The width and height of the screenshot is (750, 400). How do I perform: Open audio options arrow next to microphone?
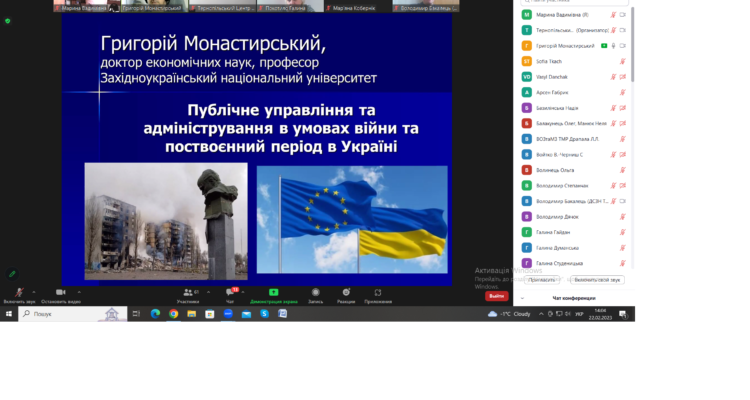[33, 292]
